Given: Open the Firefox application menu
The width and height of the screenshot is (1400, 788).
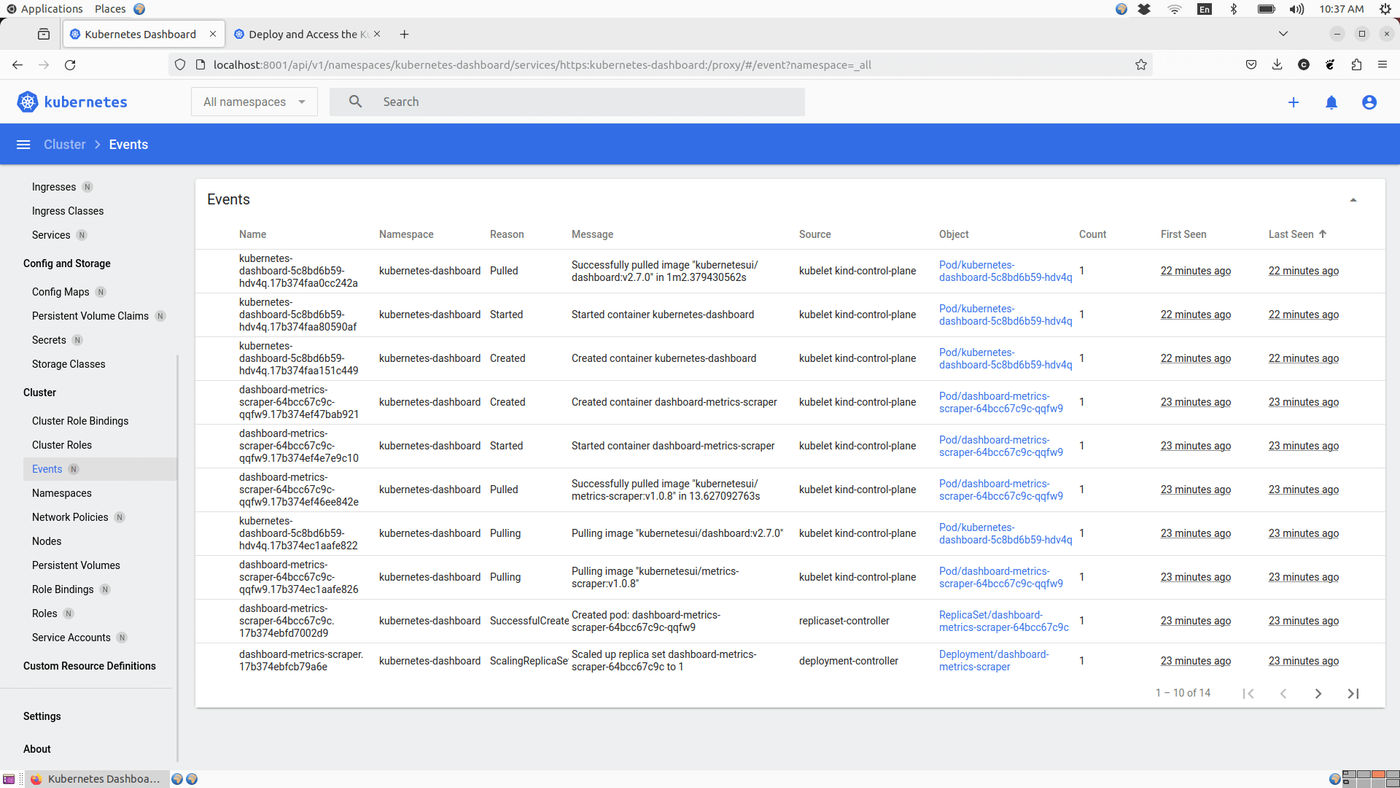Looking at the screenshot, I should coord(1382,65).
